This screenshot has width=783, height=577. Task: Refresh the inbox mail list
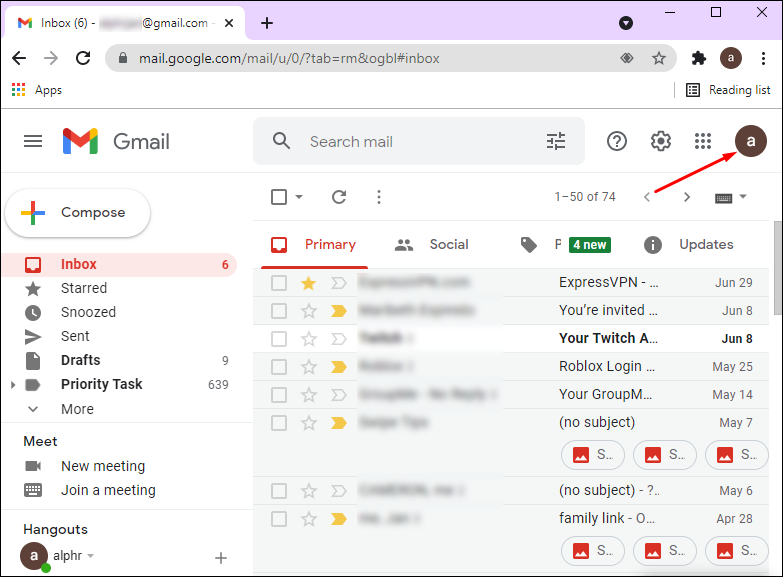(339, 197)
